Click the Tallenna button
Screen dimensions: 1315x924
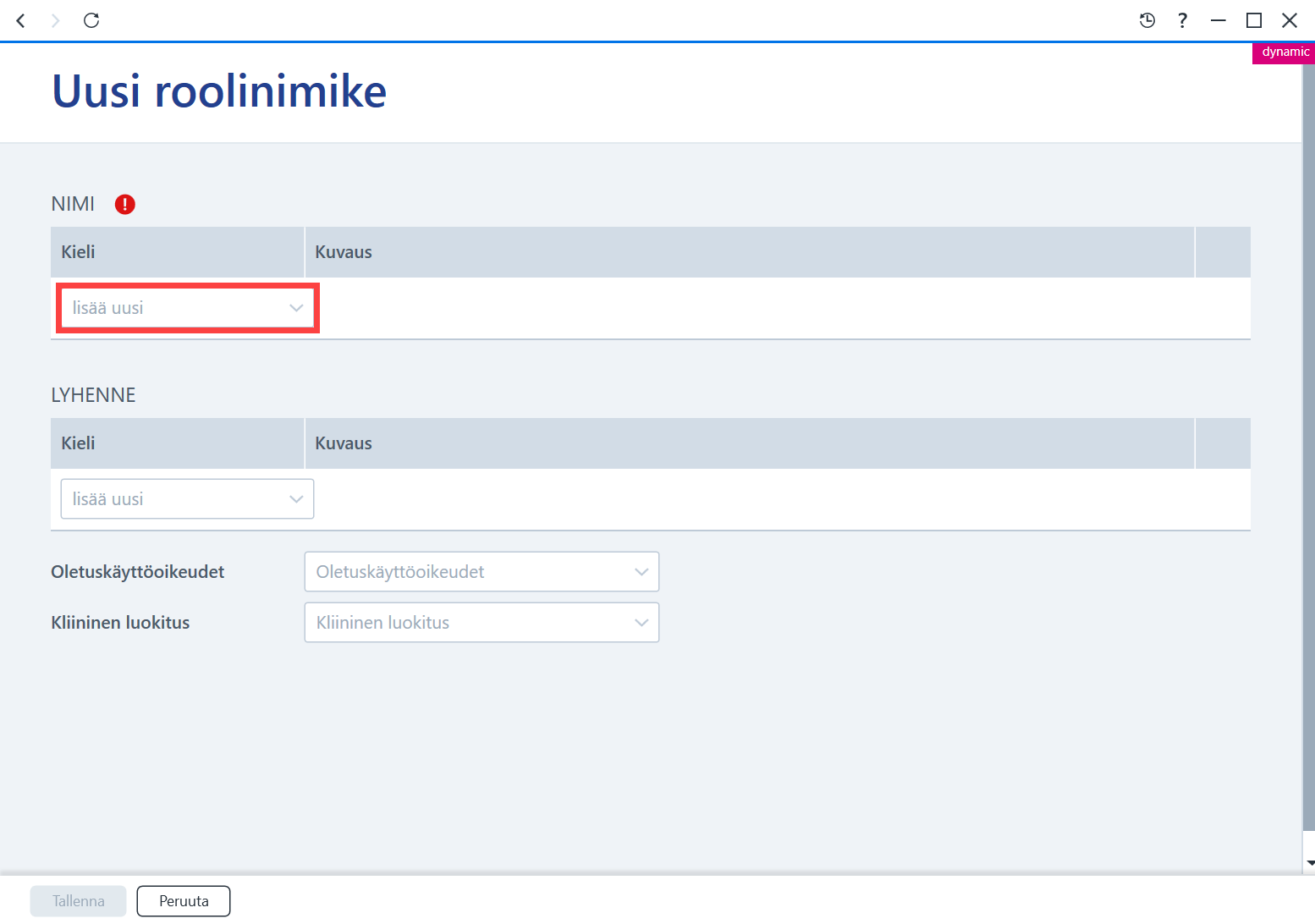coord(79,901)
